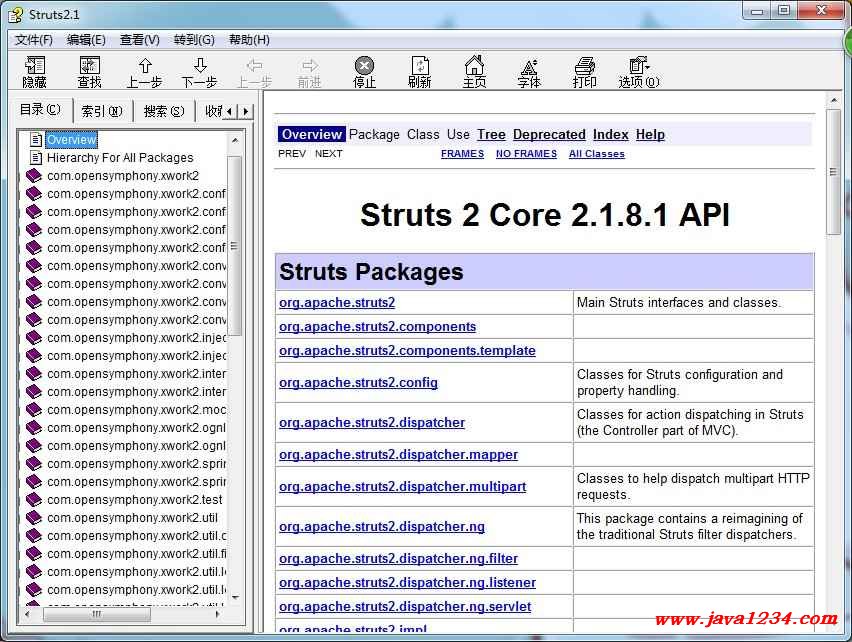
Task: Open the org.apache.struts2.components.template link
Action: click(407, 350)
